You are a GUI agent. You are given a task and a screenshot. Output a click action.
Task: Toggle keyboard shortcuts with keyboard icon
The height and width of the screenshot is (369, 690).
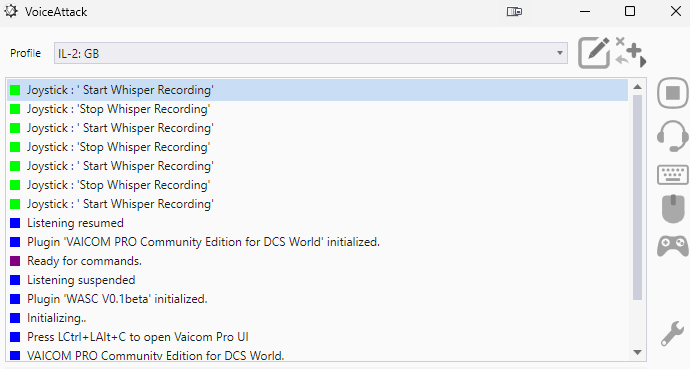pos(673,175)
